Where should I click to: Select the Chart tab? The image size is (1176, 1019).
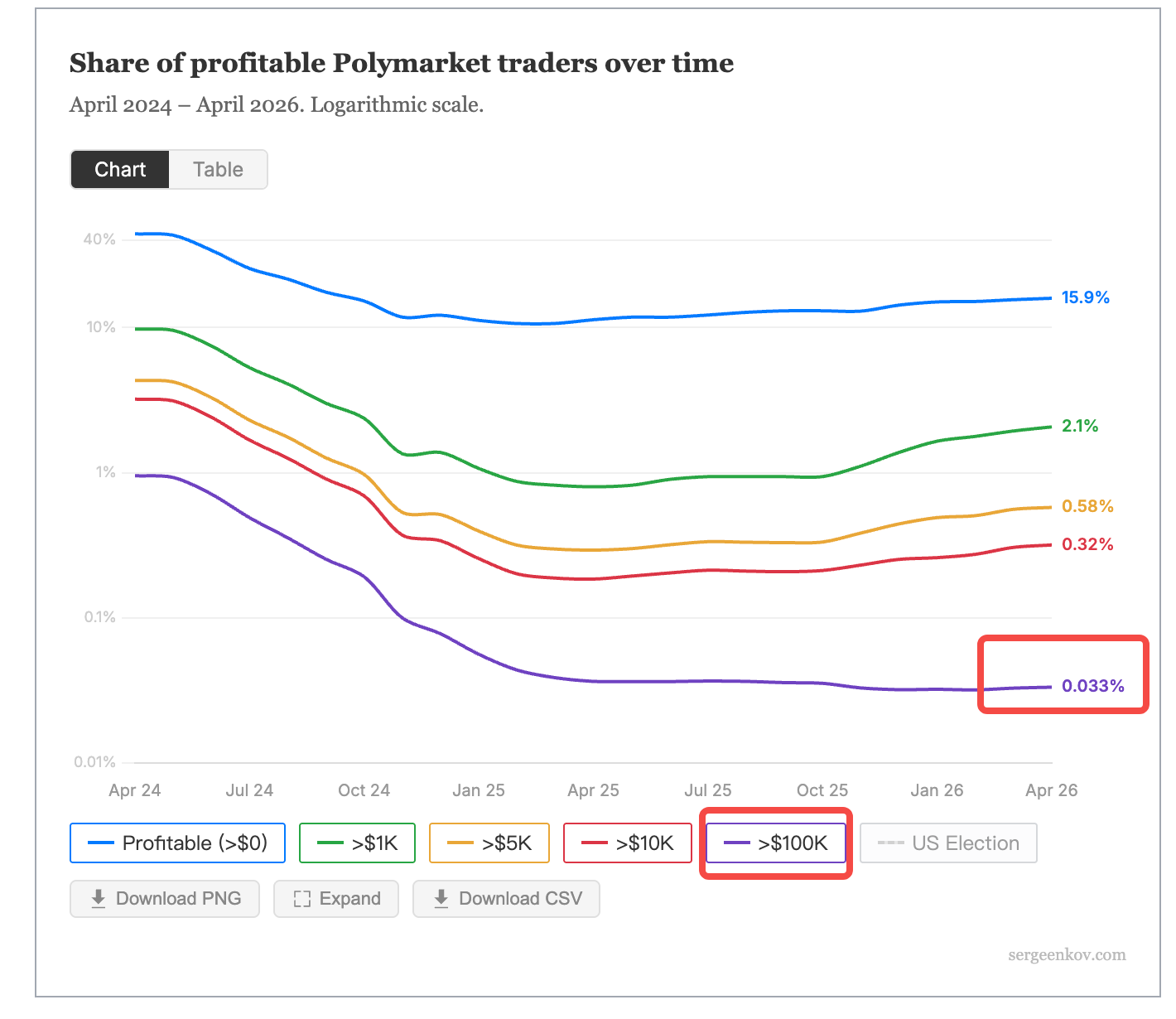[x=120, y=170]
